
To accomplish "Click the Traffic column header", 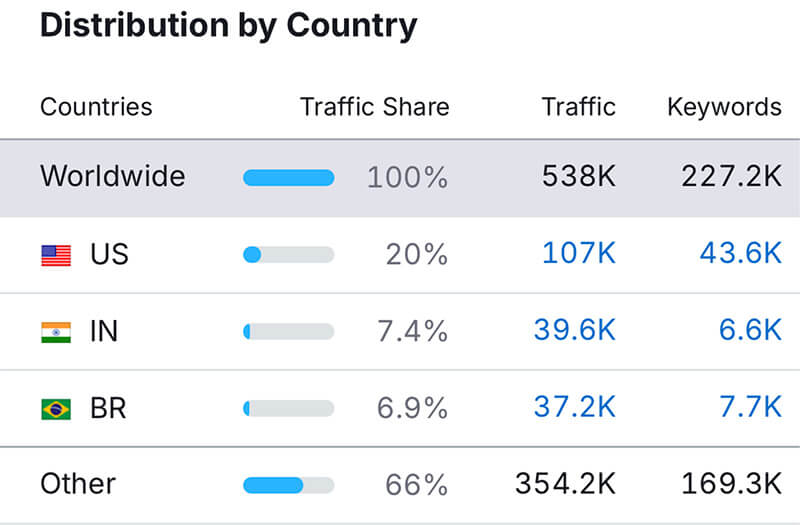I will (578, 107).
